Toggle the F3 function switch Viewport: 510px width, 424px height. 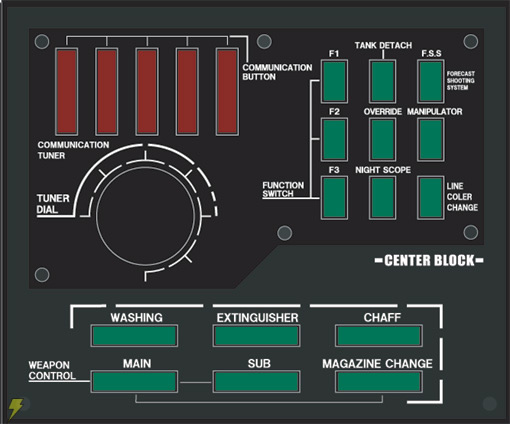(334, 198)
